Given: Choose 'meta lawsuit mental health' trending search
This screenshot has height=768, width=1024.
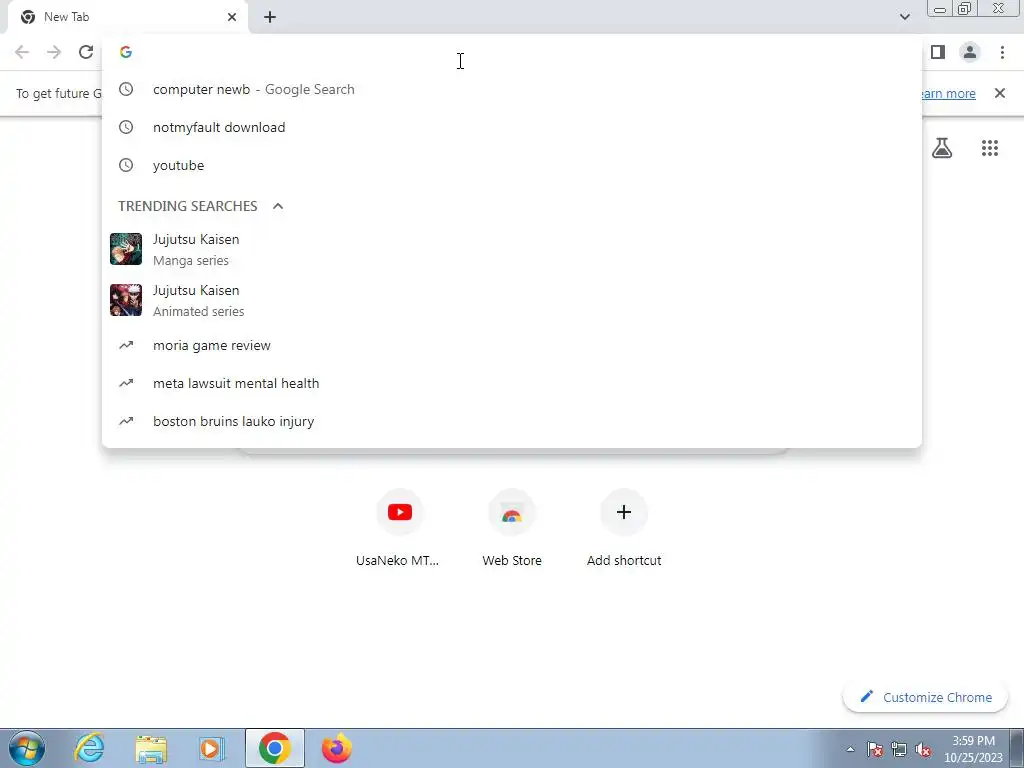Looking at the screenshot, I should pyautogui.click(x=512, y=383).
